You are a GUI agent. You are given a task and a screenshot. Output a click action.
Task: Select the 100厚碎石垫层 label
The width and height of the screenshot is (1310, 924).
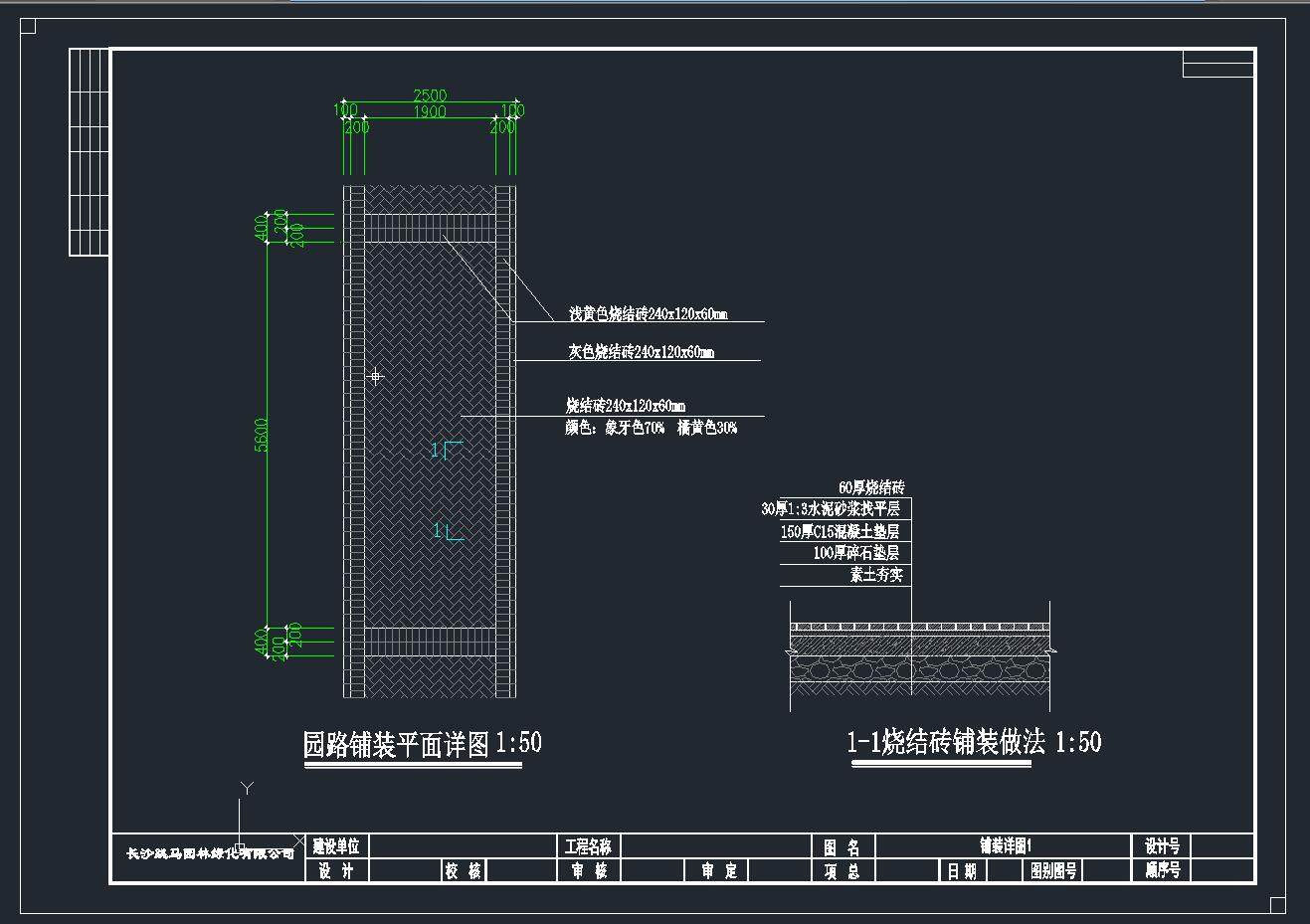(x=856, y=553)
